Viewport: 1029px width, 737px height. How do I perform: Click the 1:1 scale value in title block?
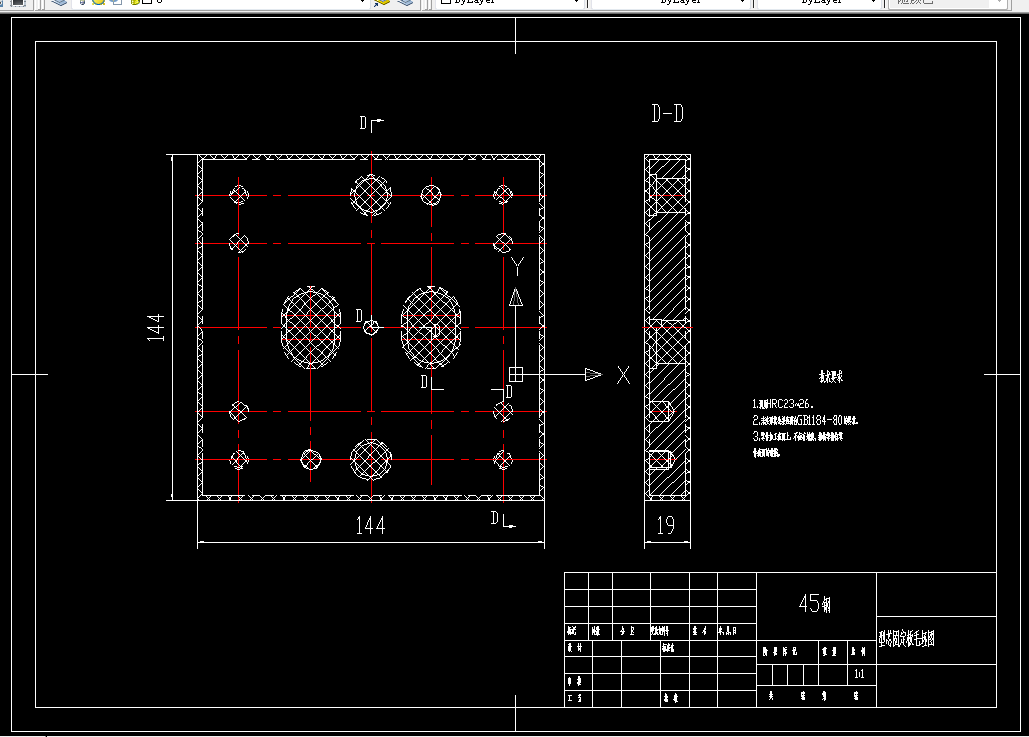859,674
